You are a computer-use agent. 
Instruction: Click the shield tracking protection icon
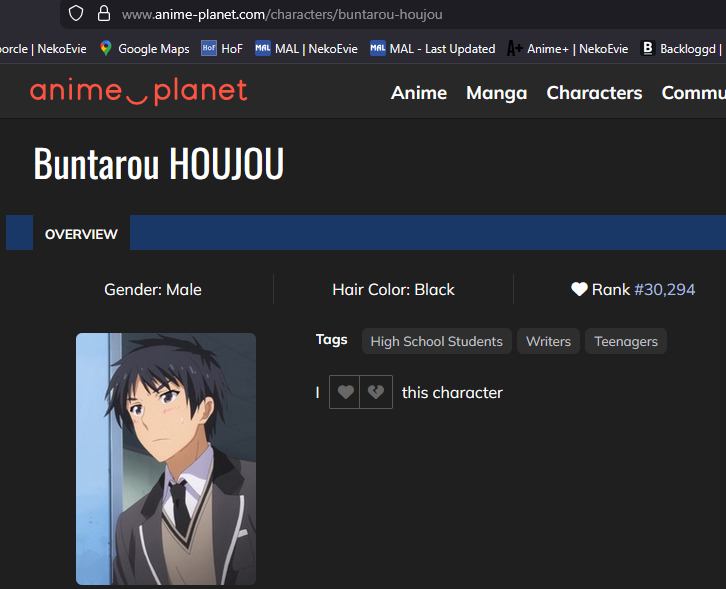(76, 14)
